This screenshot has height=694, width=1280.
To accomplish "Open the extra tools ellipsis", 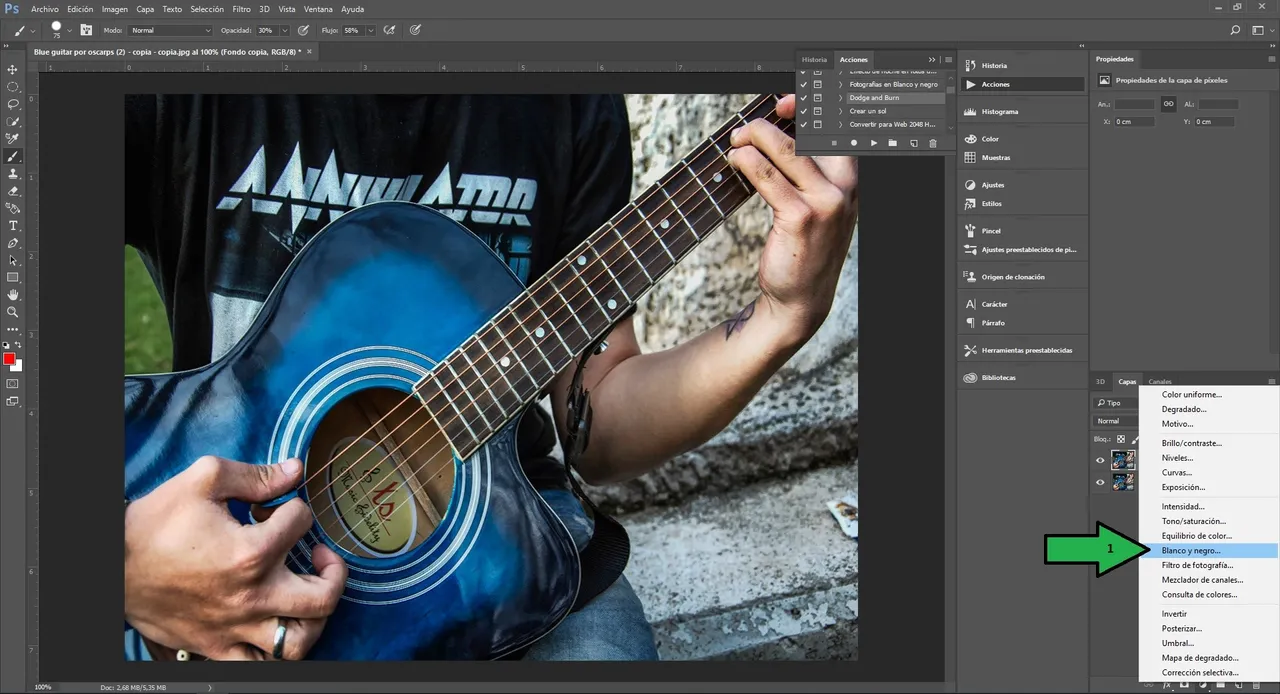I will [13, 329].
